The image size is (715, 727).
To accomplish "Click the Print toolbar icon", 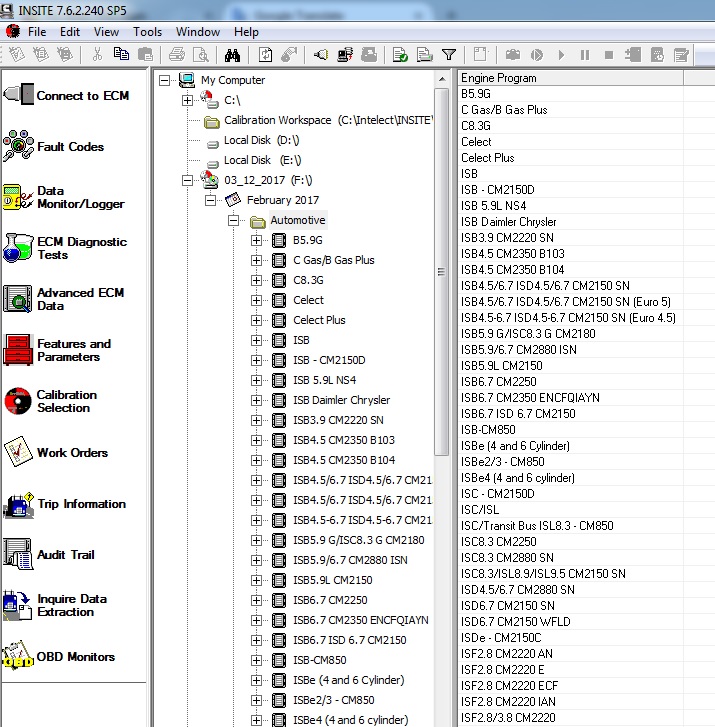I will pyautogui.click(x=177, y=55).
